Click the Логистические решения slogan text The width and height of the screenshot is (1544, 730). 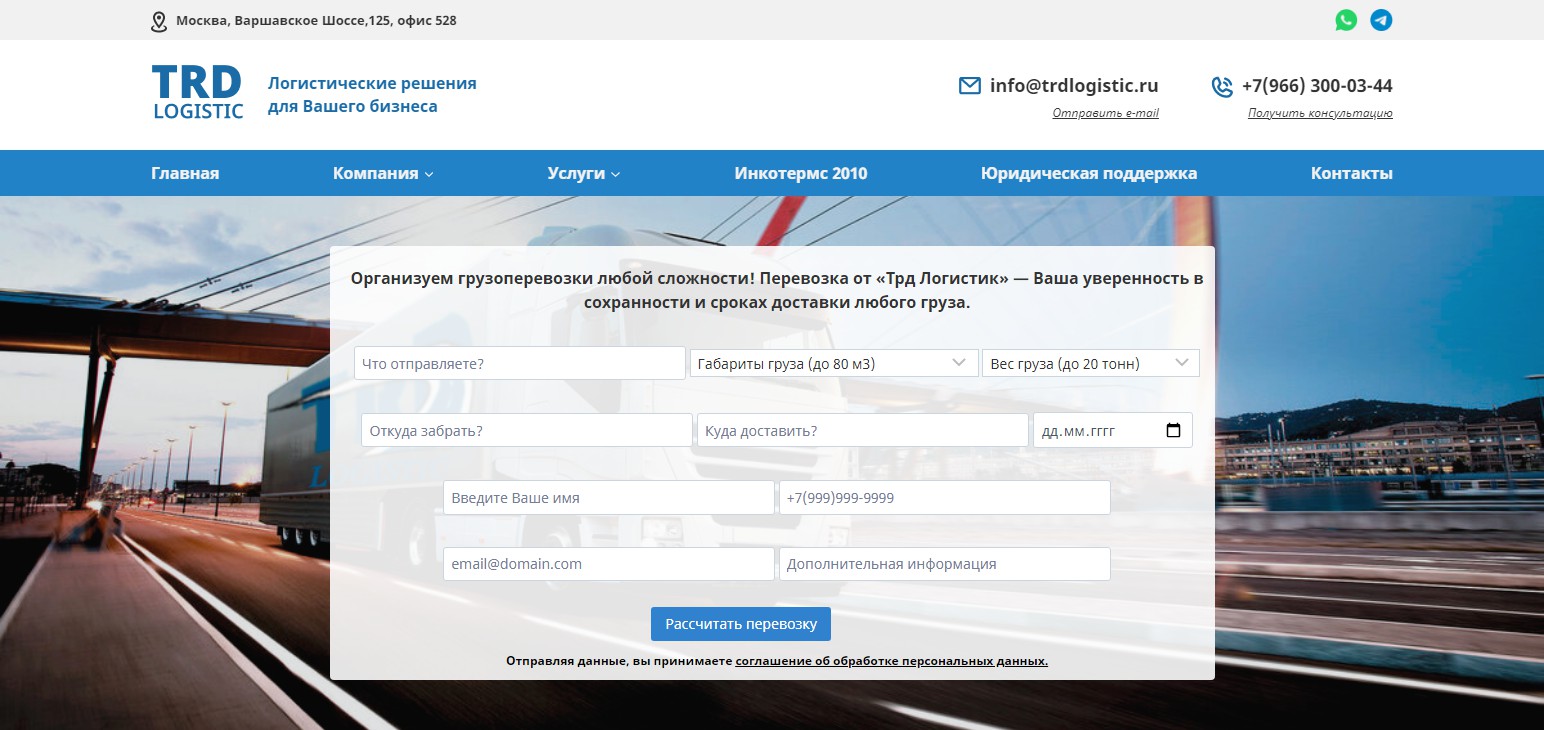[372, 95]
